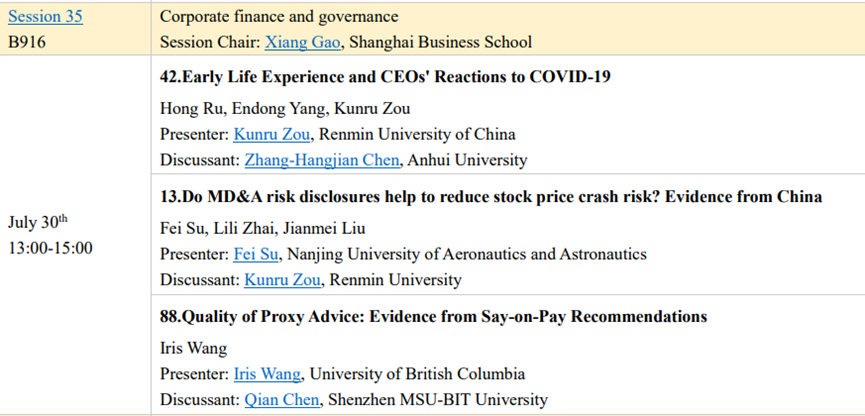Click the paper 42 Early Life Experience title

pyautogui.click(x=385, y=77)
